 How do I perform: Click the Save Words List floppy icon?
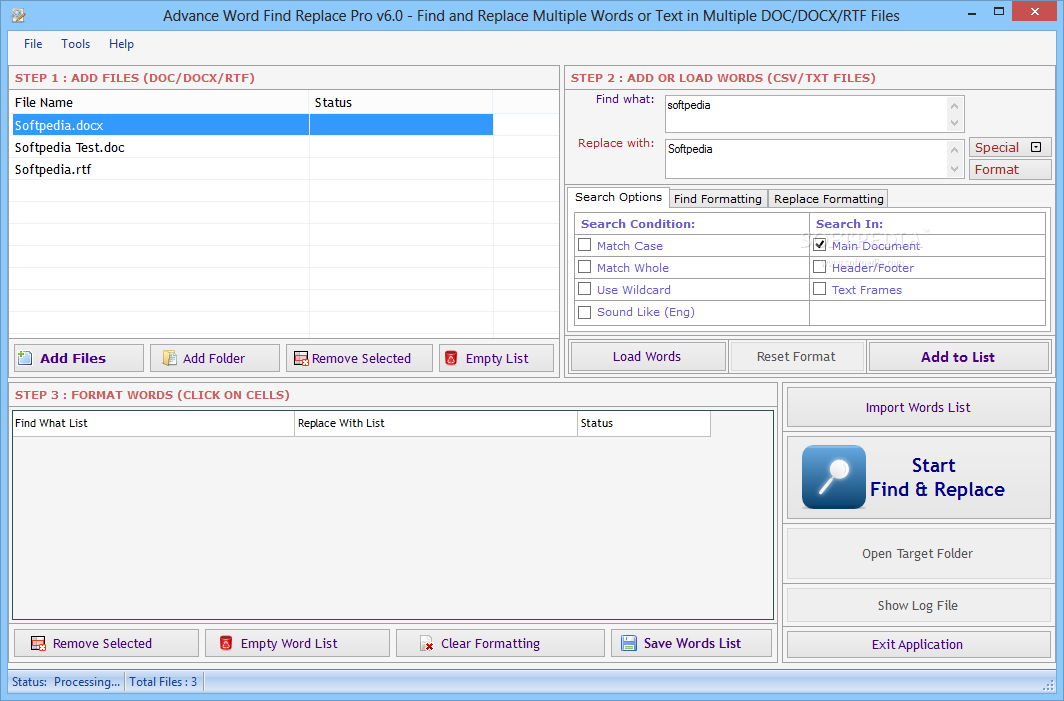(x=629, y=643)
